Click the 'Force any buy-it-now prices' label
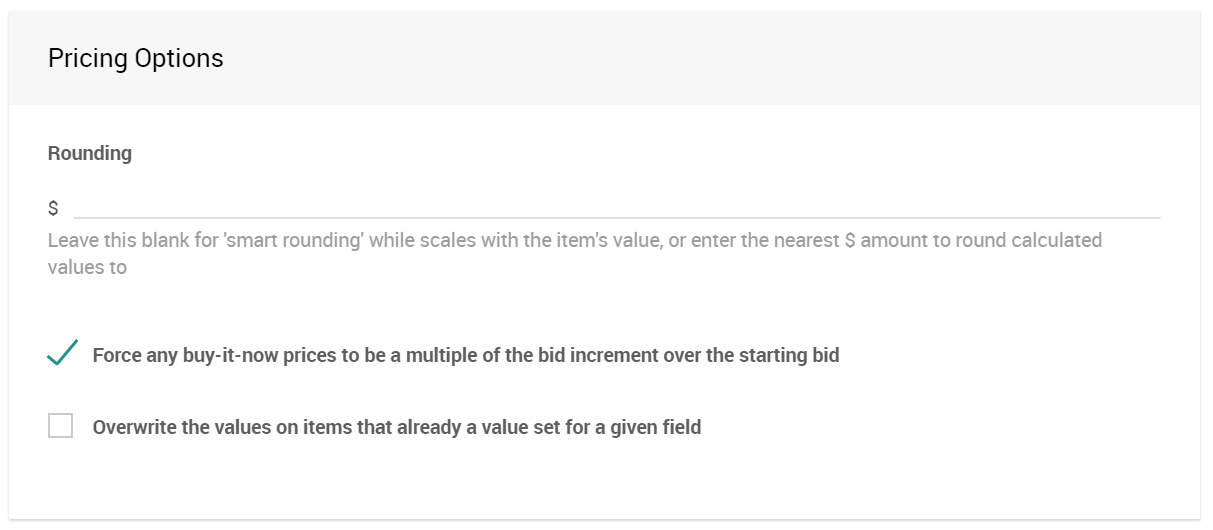Viewport: 1213px width, 530px height. click(300, 355)
